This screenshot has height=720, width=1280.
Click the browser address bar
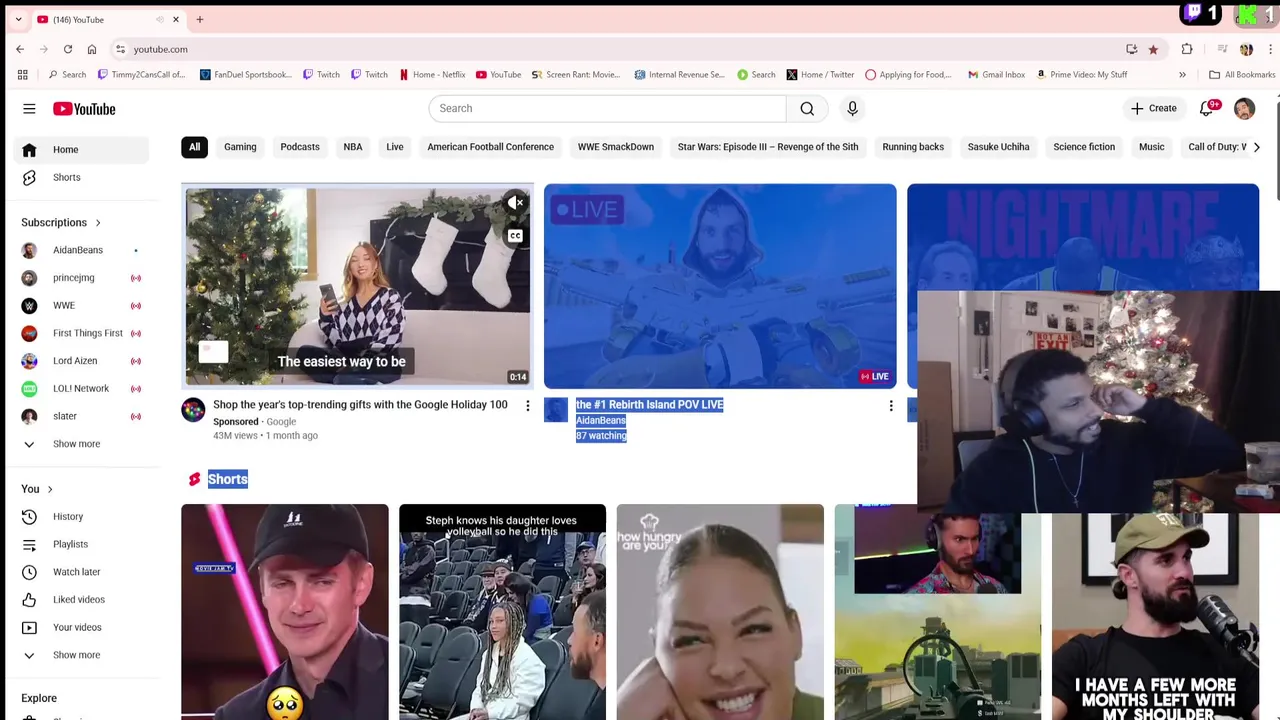620,49
